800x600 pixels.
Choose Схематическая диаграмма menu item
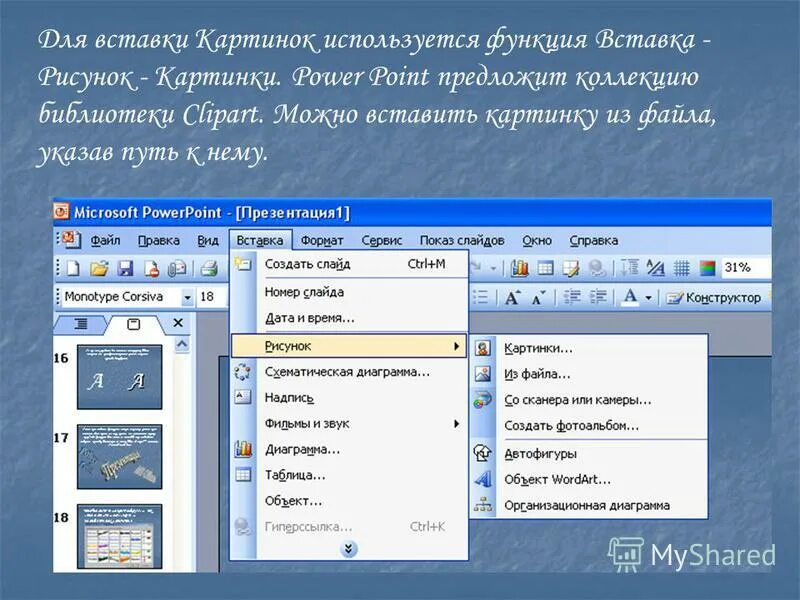point(349,372)
